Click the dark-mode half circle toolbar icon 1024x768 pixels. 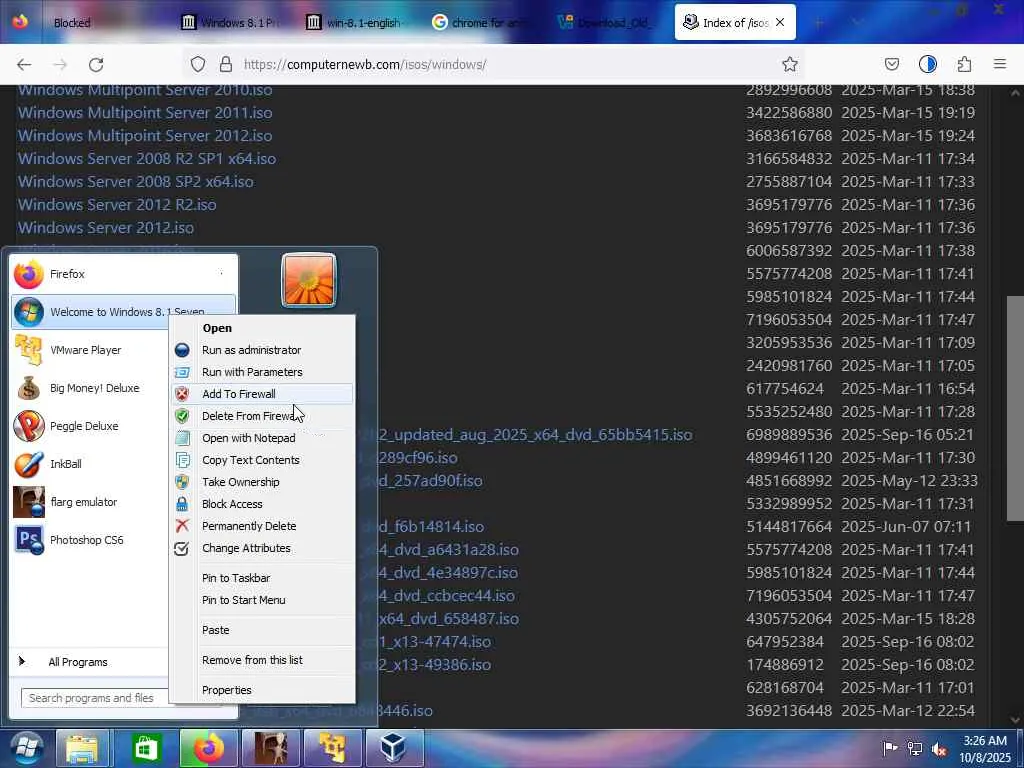tap(927, 64)
